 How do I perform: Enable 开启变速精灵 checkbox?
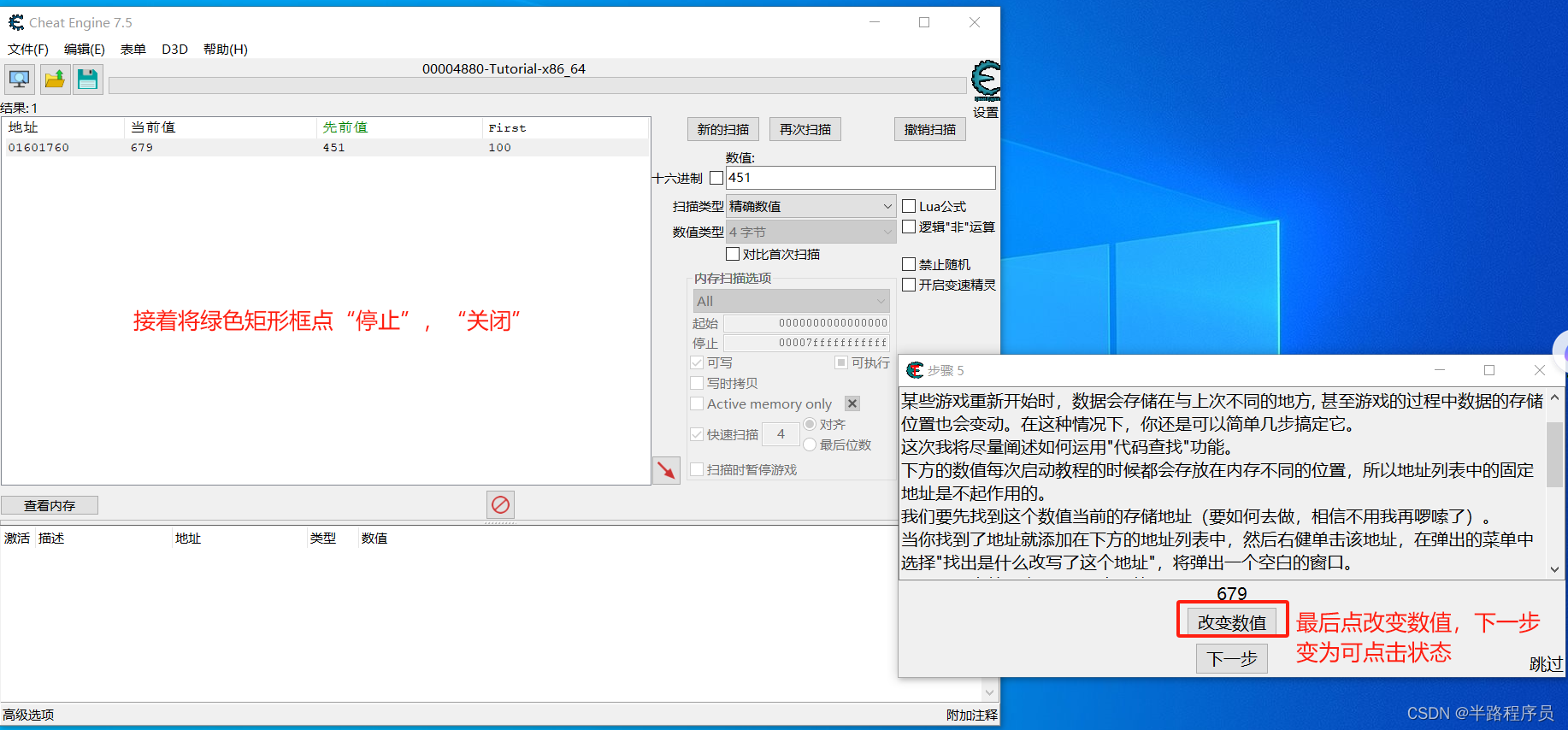point(909,285)
